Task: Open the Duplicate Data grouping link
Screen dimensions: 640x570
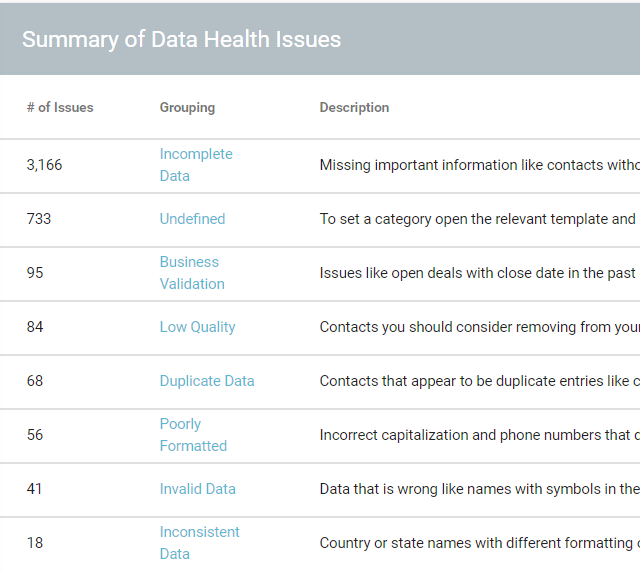Action: click(x=207, y=381)
